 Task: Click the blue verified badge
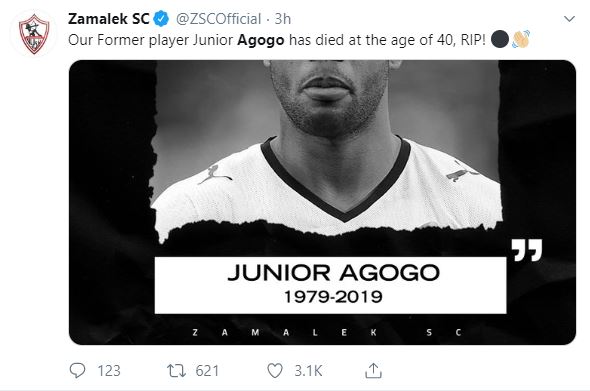[x=161, y=19]
